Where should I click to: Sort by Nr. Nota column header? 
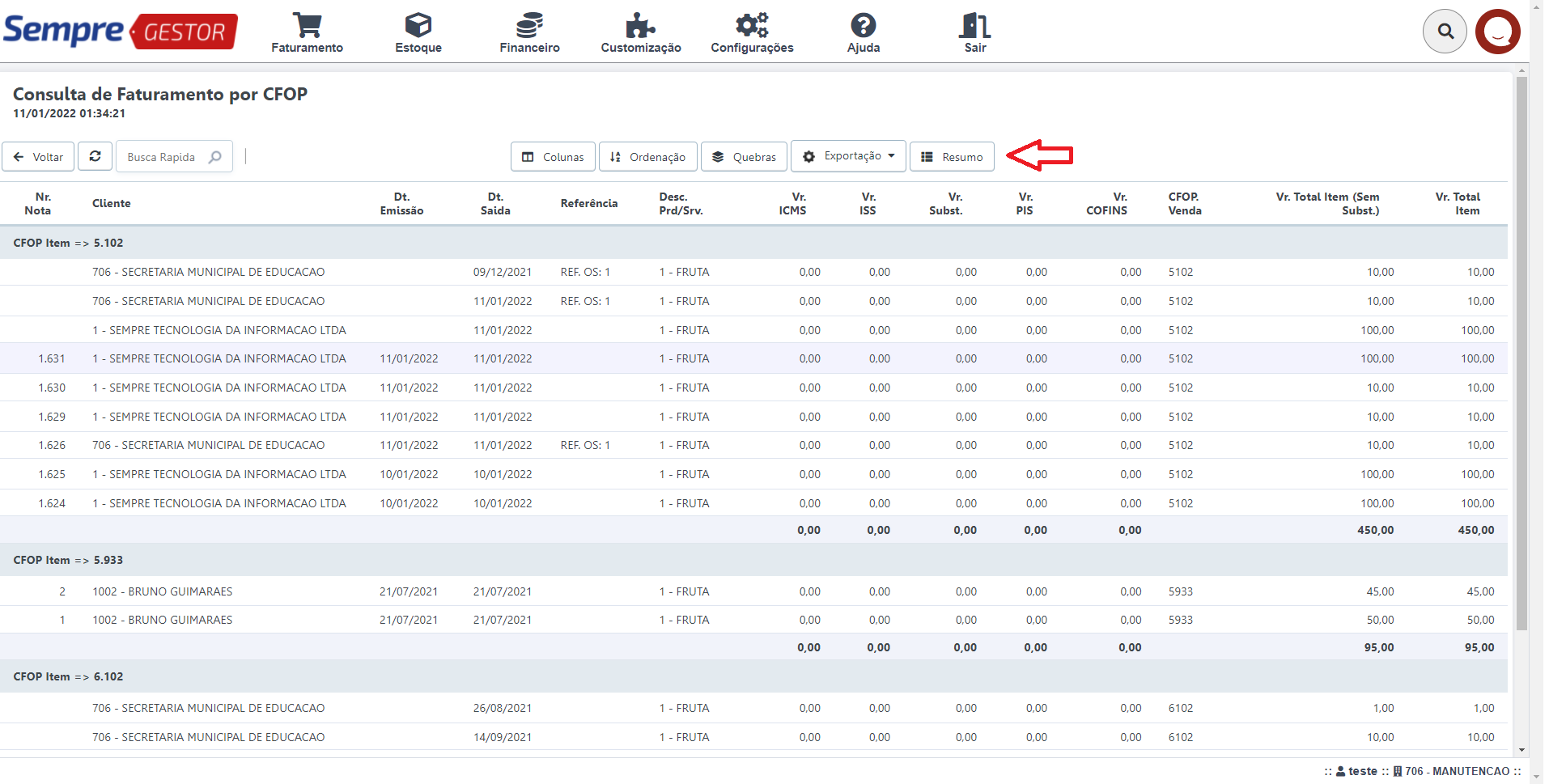[38, 203]
